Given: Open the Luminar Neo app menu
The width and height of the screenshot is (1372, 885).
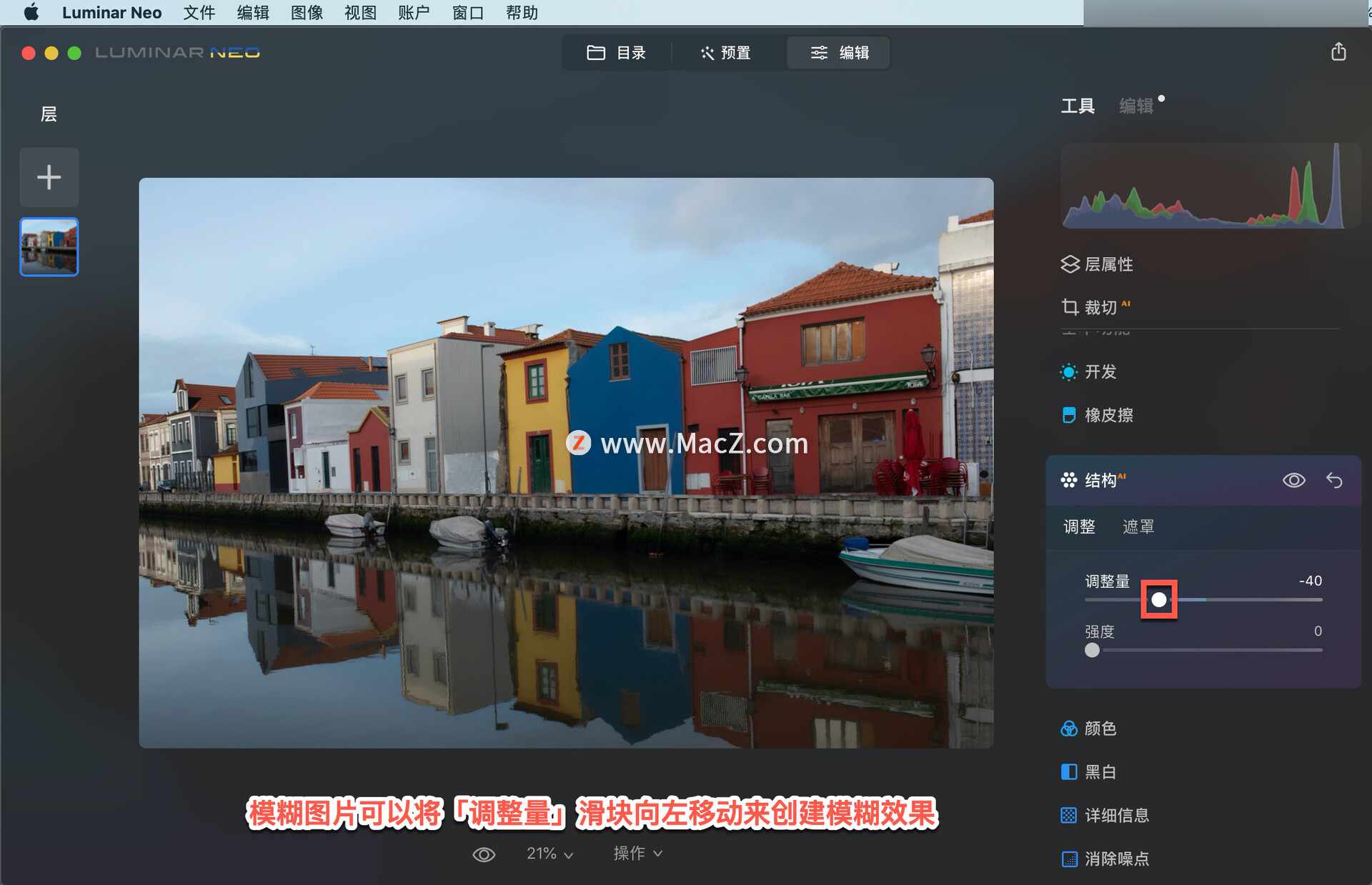Looking at the screenshot, I should 111,12.
